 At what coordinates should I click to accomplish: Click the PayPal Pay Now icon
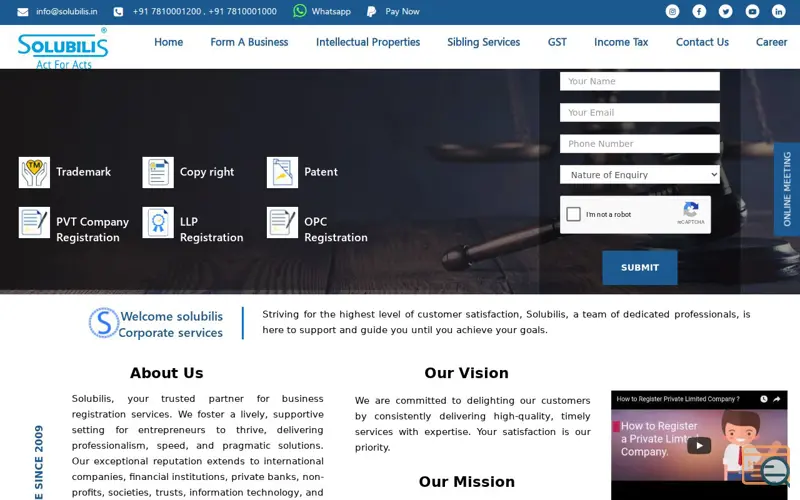tap(371, 12)
